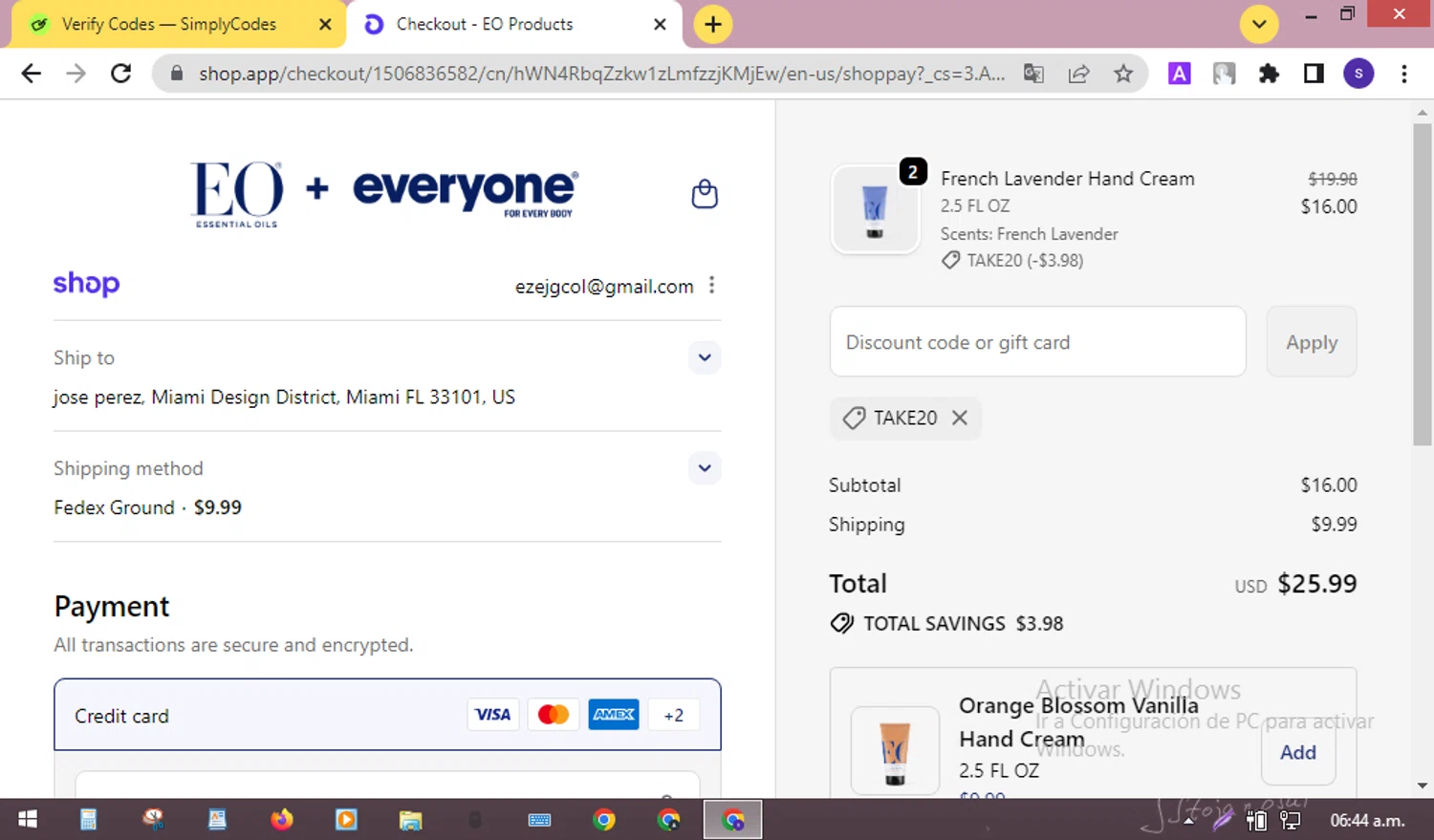Viewport: 1434px width, 840px height.
Task: Open File Explorer from the taskbar
Action: click(x=410, y=819)
